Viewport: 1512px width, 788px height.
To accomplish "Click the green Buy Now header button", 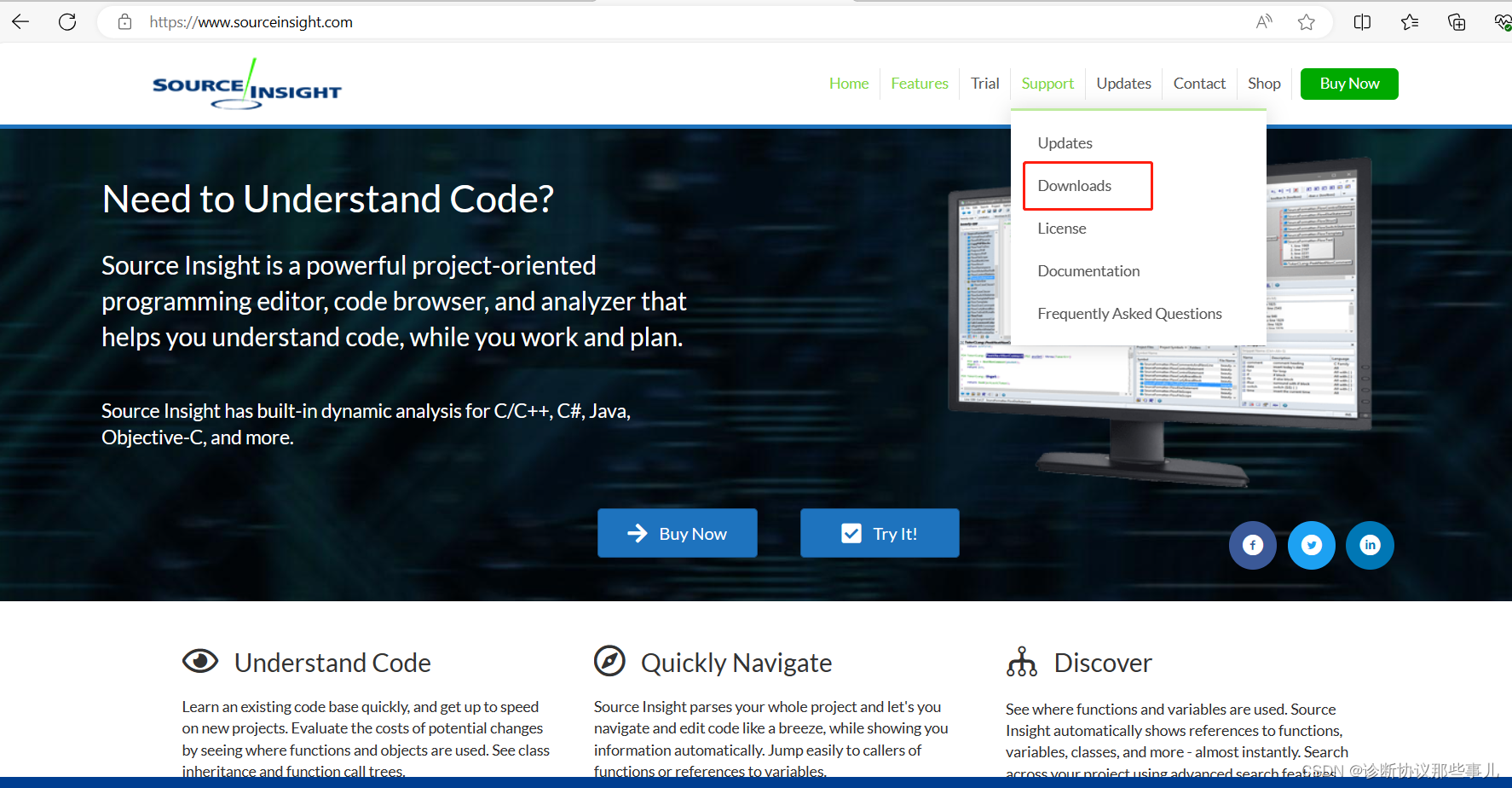I will click(1349, 84).
